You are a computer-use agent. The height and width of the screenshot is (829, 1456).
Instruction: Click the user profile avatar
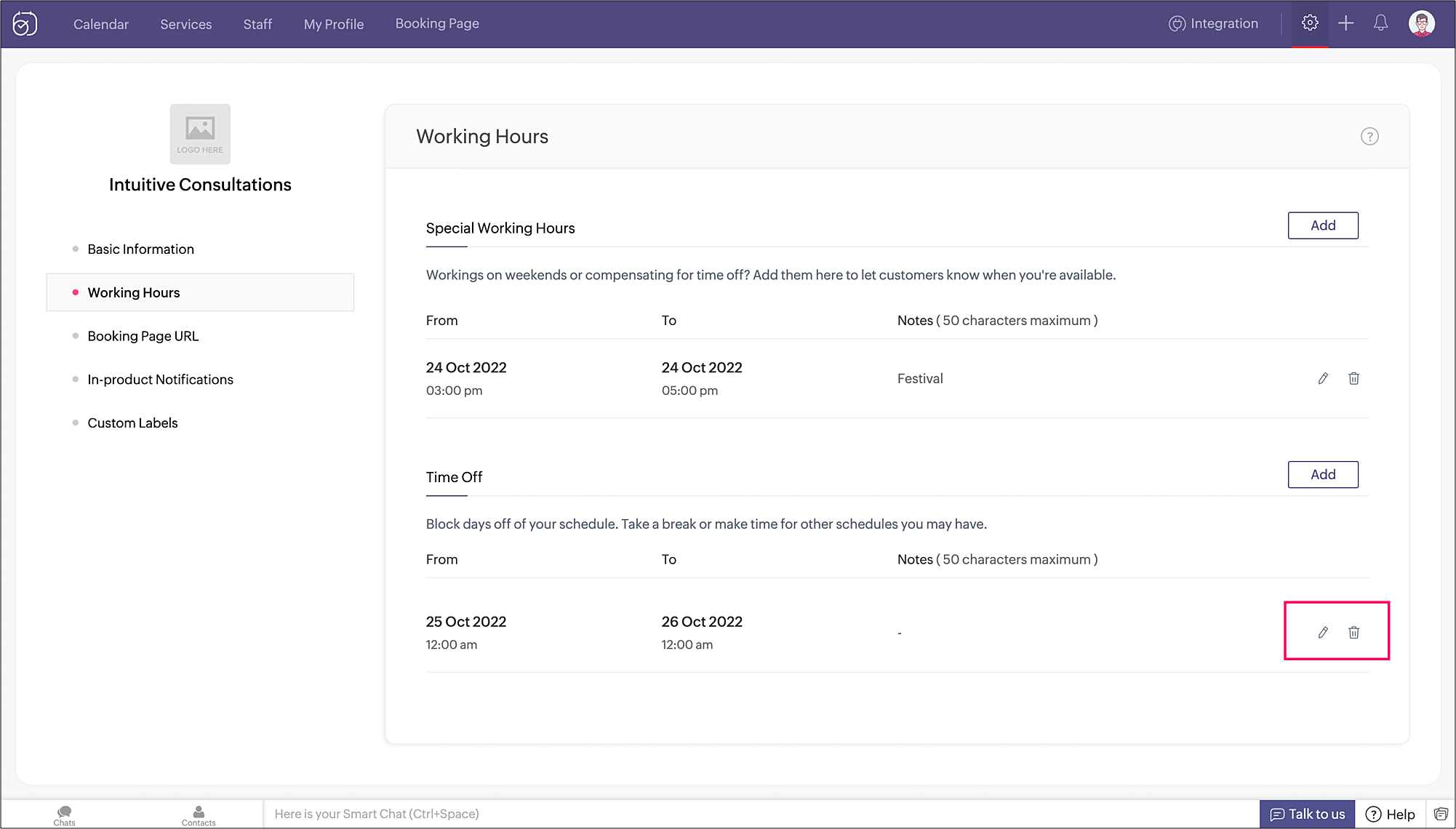[x=1421, y=23]
